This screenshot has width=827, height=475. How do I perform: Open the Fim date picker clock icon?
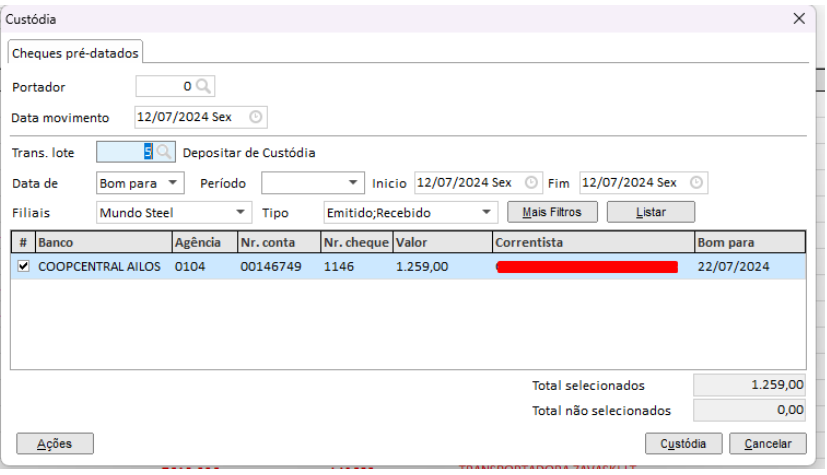pos(696,183)
